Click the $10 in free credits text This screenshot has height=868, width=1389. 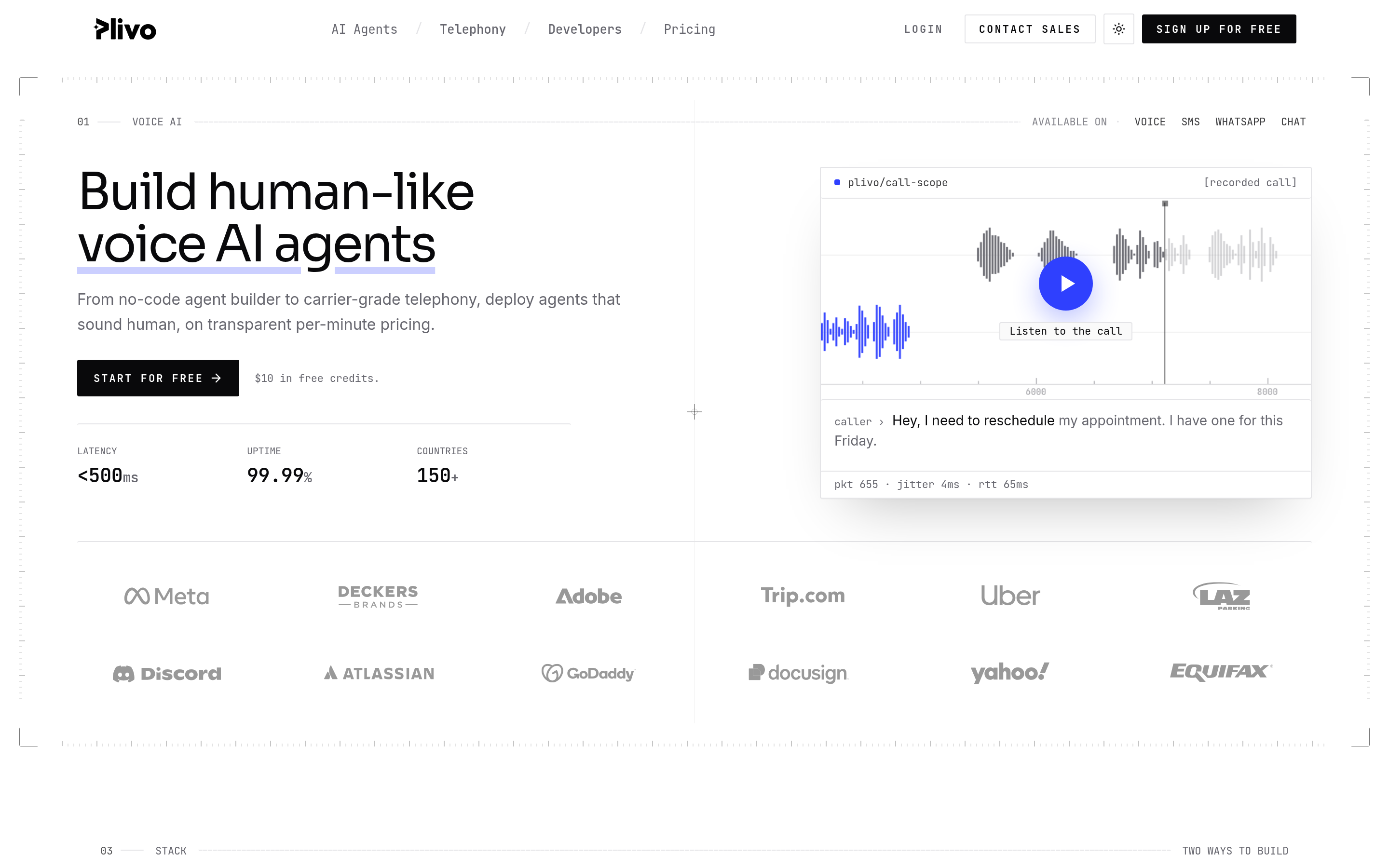[317, 379]
